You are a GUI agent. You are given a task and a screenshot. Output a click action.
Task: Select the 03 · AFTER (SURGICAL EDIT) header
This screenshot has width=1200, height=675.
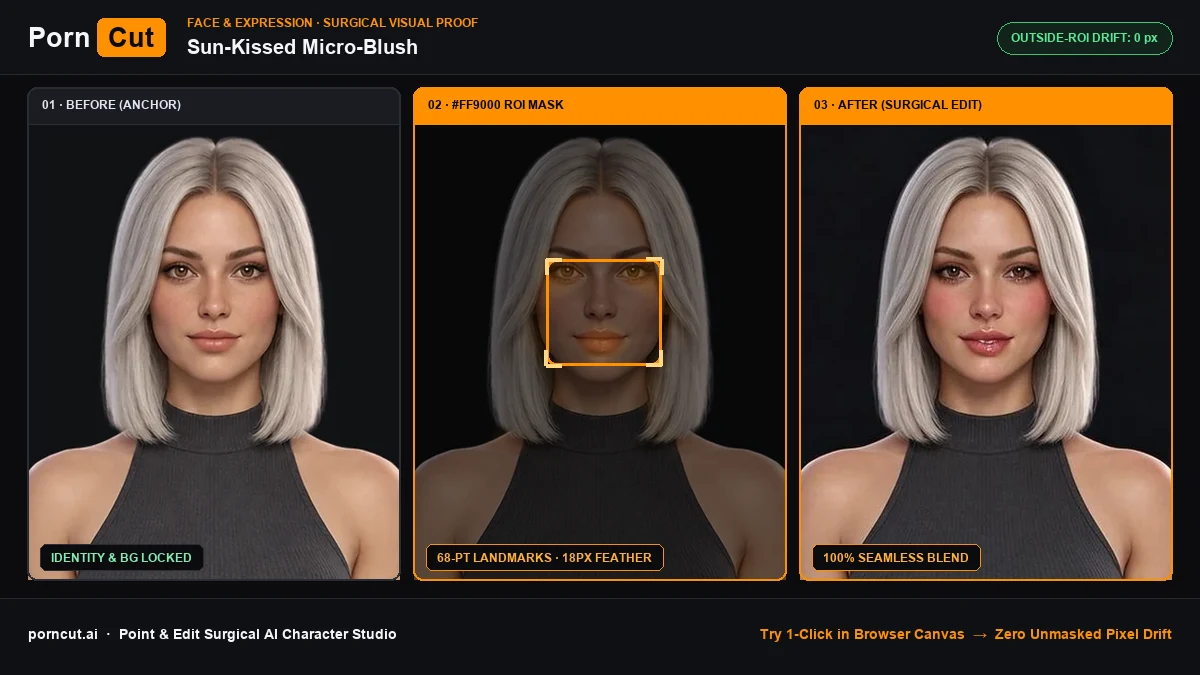coord(986,105)
